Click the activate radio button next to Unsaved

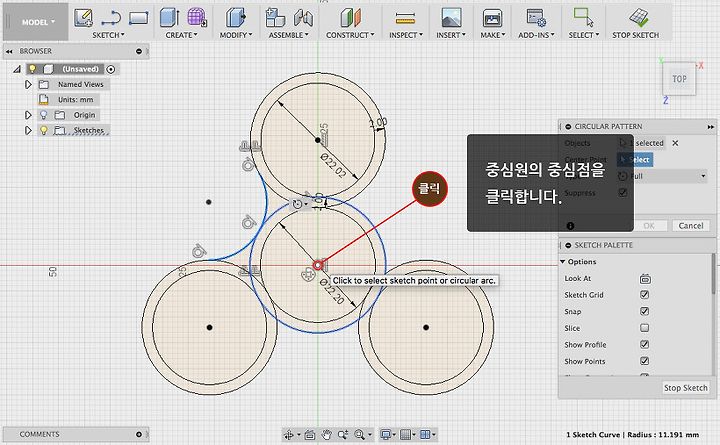pos(111,69)
